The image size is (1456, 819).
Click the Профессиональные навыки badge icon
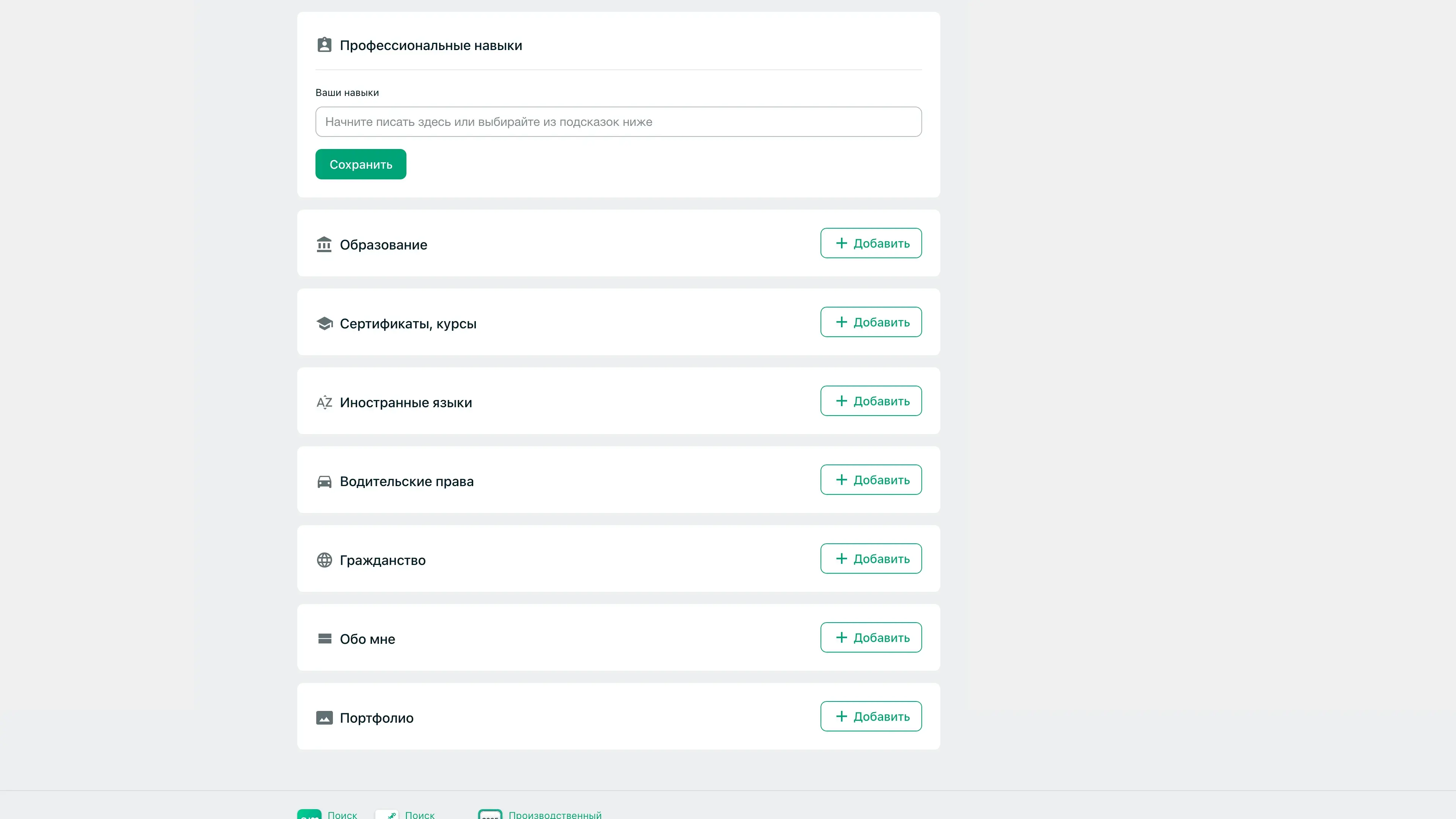(x=324, y=45)
